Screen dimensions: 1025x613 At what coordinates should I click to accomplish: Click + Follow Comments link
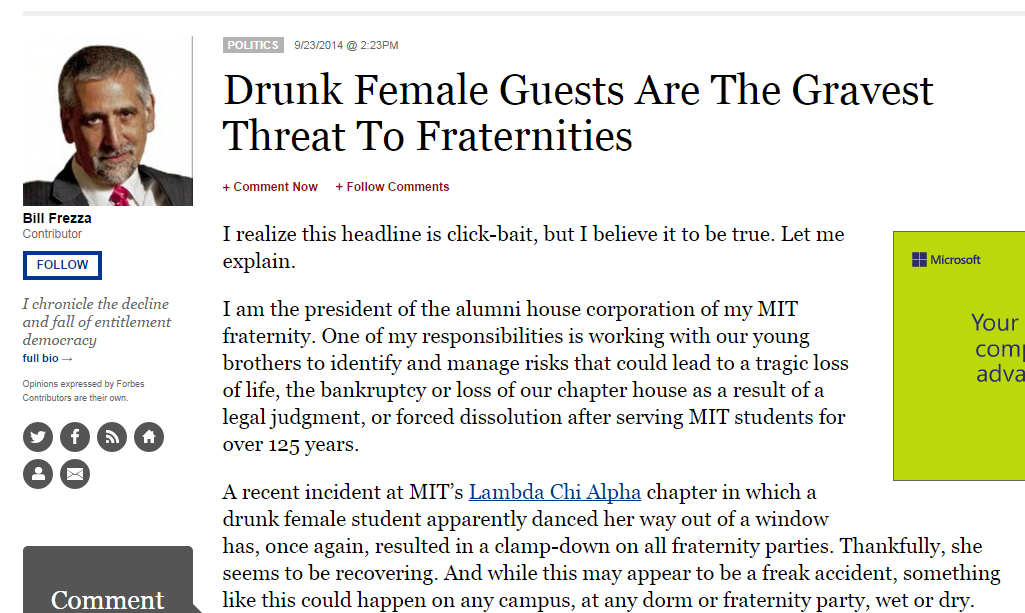coord(392,187)
